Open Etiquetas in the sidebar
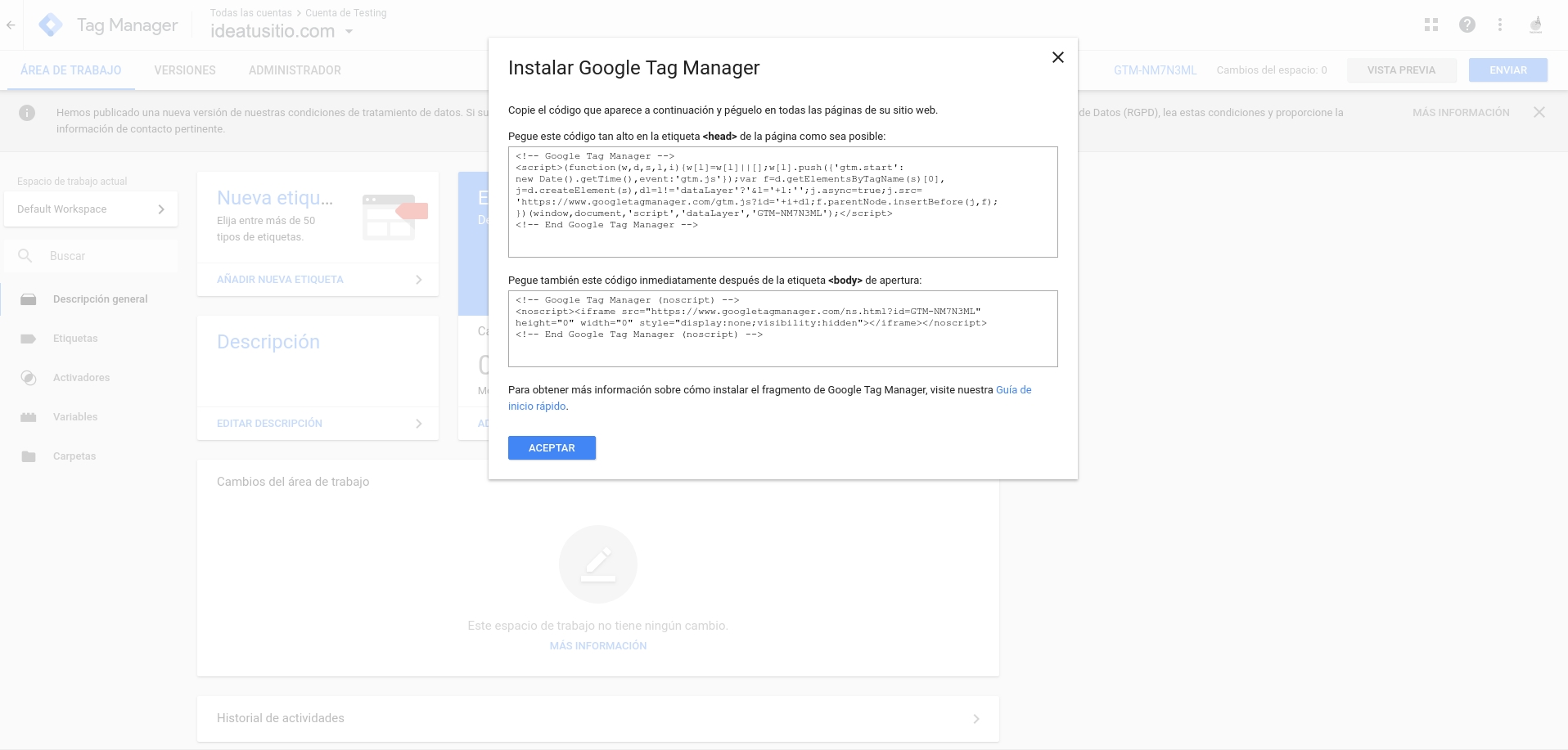The width and height of the screenshot is (1568, 750). click(x=75, y=339)
